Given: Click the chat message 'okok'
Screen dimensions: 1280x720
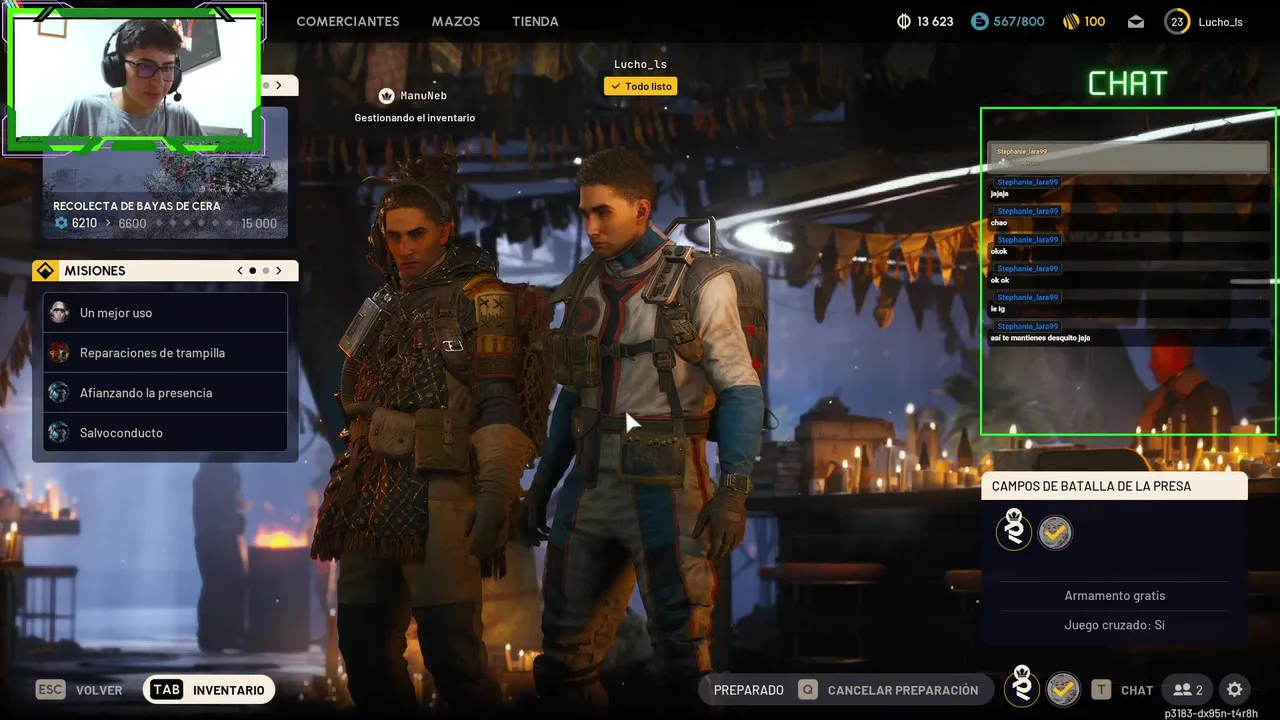Looking at the screenshot, I should pos(999,252).
